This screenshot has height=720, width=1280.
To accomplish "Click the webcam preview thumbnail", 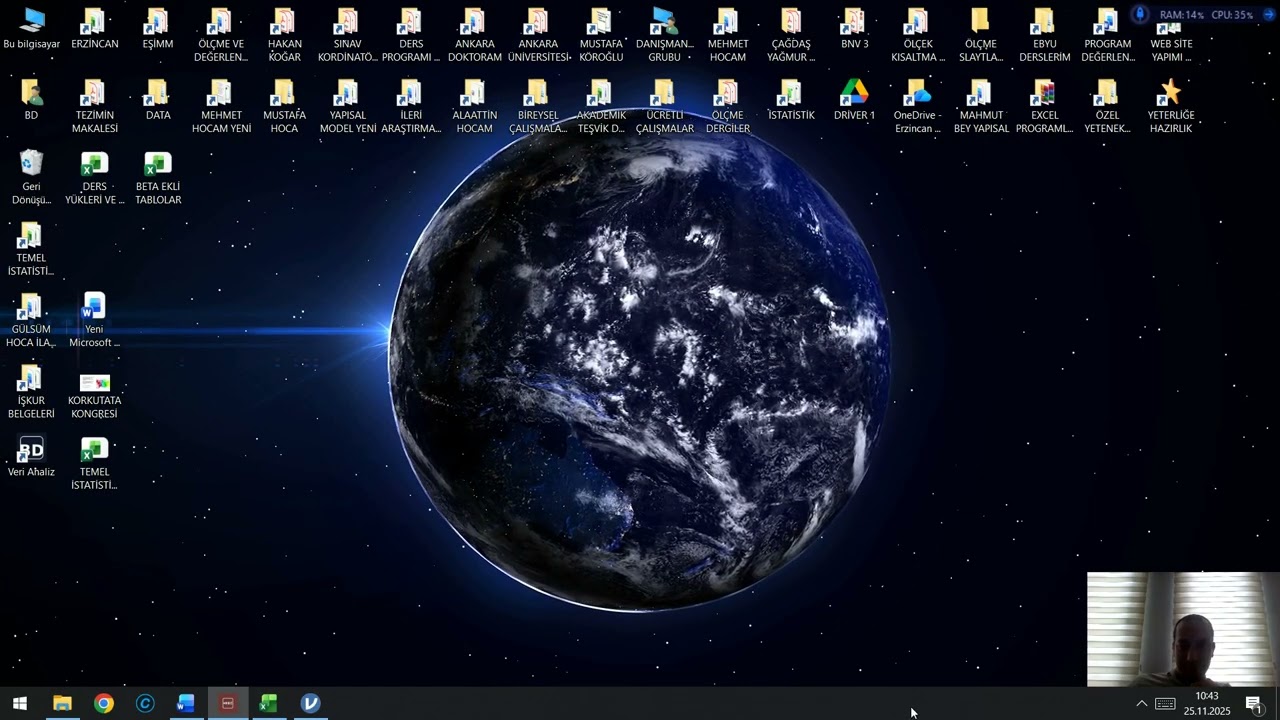I will coord(1183,629).
